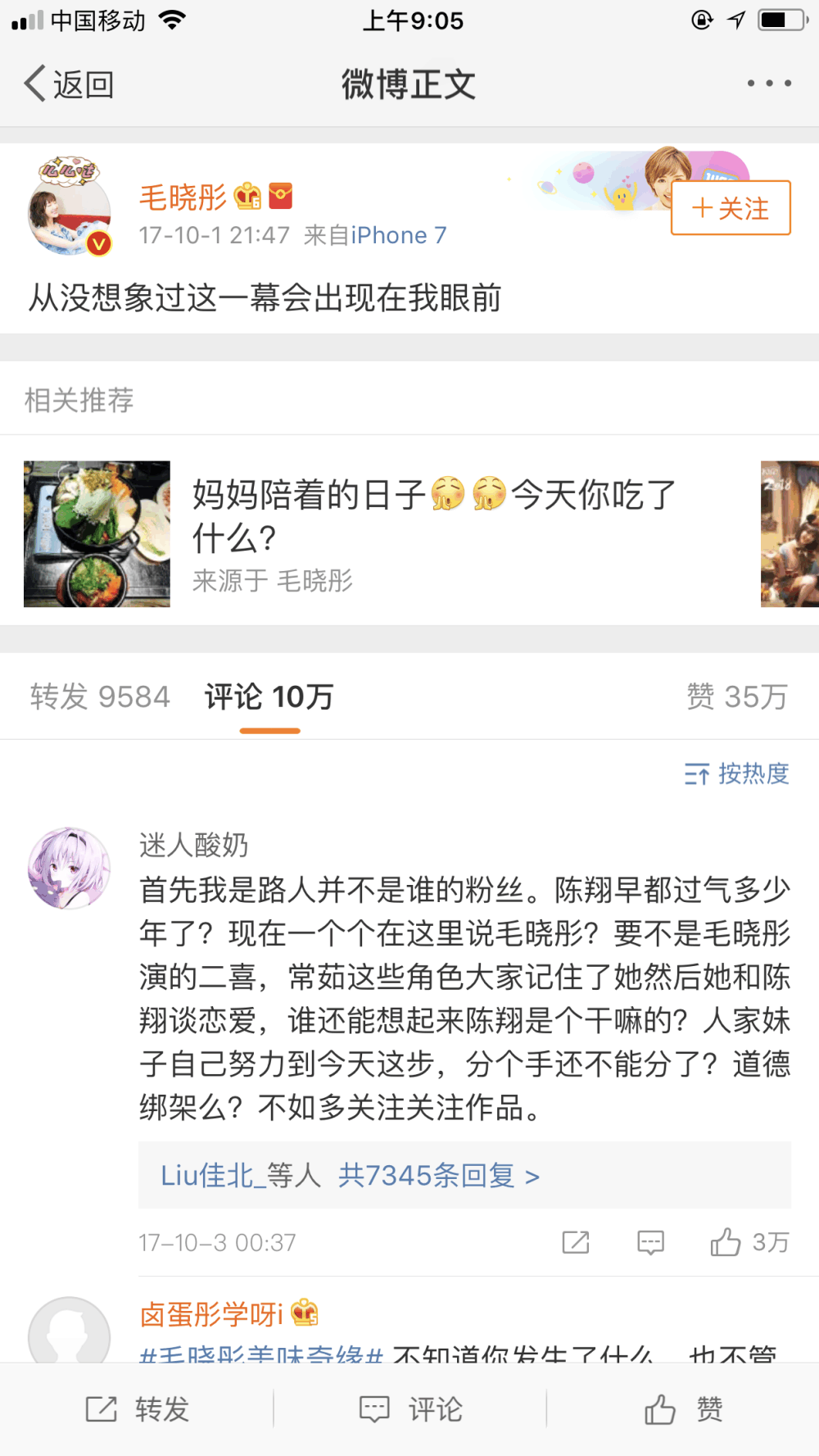This screenshot has height=1456, width=819.
Task: Open the iPhone 7 source link
Action: click(x=399, y=235)
